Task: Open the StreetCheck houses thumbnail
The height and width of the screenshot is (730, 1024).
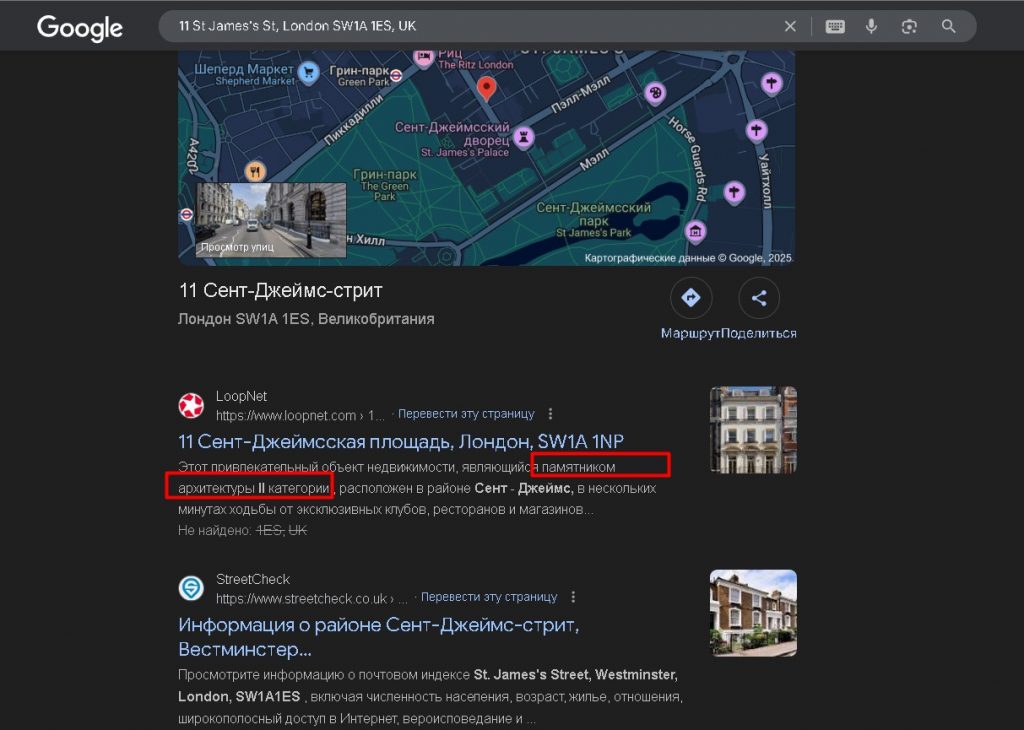Action: (x=753, y=613)
